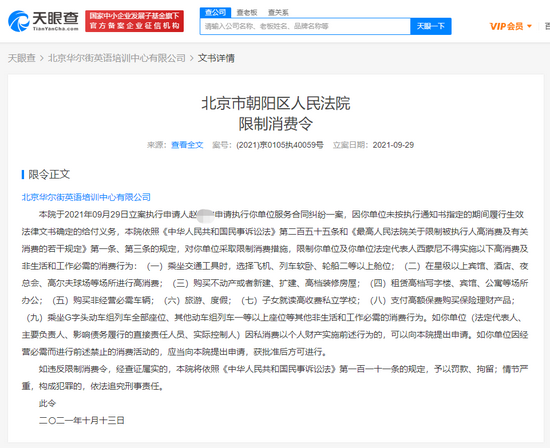Click the 限令正文 section heading
This screenshot has height=448, width=550.
(x=49, y=174)
